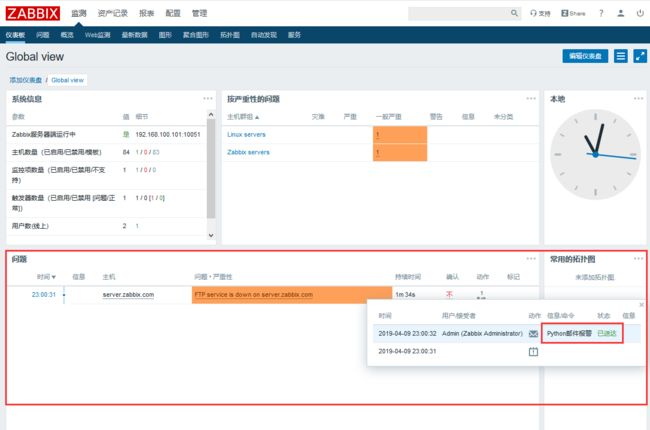Open the Linux servers host group link
Image resolution: width=650 pixels, height=430 pixels.
click(246, 134)
